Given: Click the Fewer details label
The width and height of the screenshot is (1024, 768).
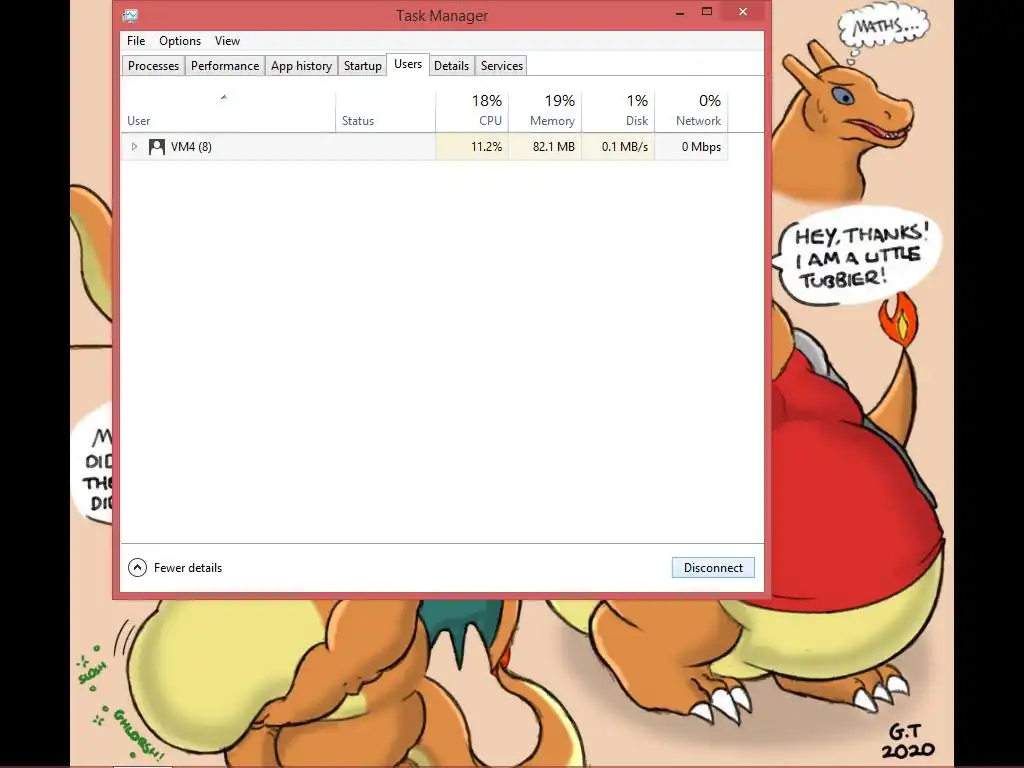Looking at the screenshot, I should click(x=188, y=568).
